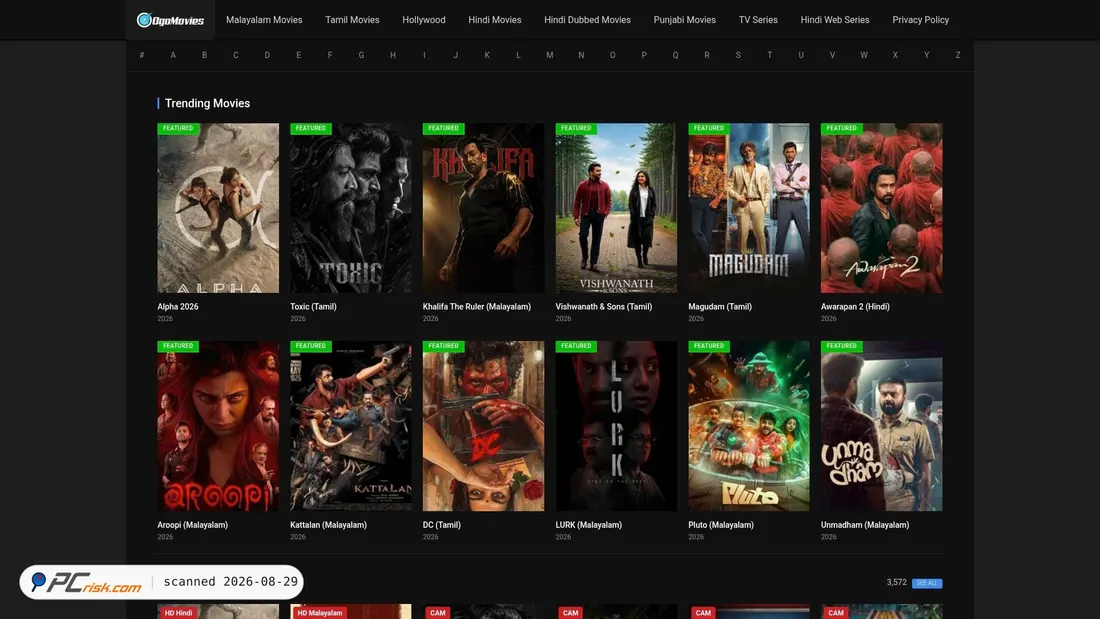
Task: Filter movies by letter A
Action: point(173,55)
